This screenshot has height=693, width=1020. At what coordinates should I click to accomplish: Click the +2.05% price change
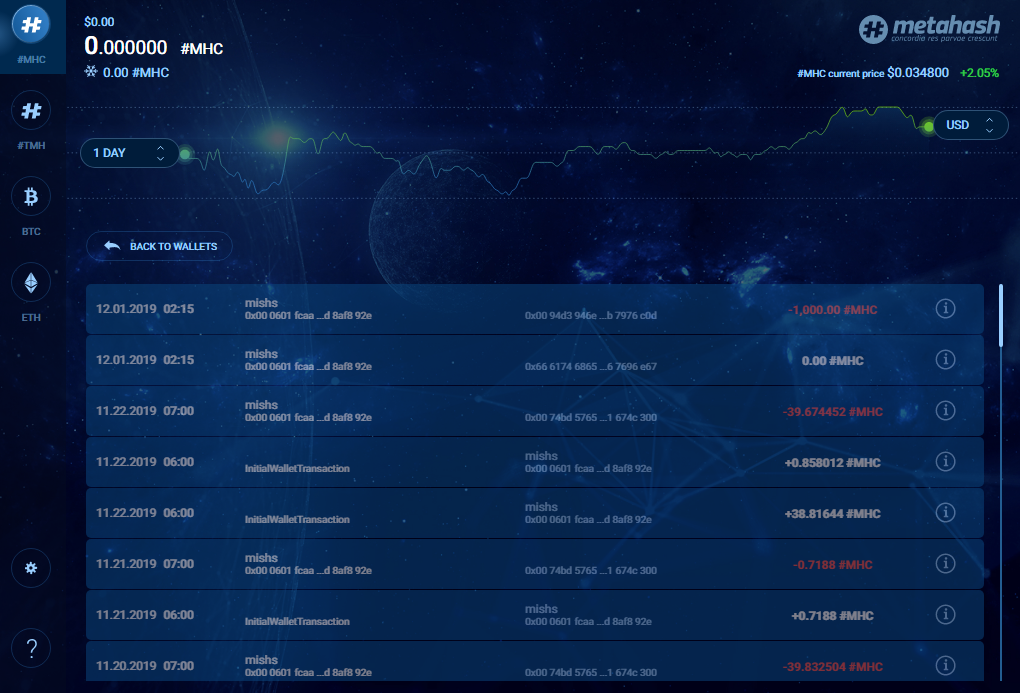(979, 73)
